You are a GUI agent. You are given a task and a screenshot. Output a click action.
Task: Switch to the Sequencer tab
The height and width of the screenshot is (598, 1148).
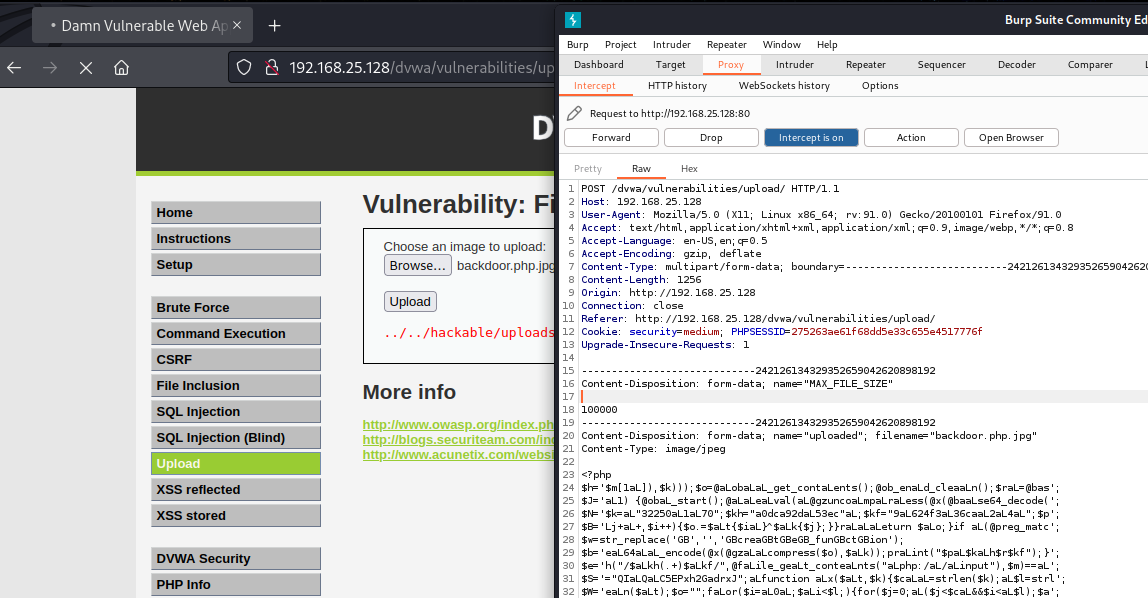point(942,64)
